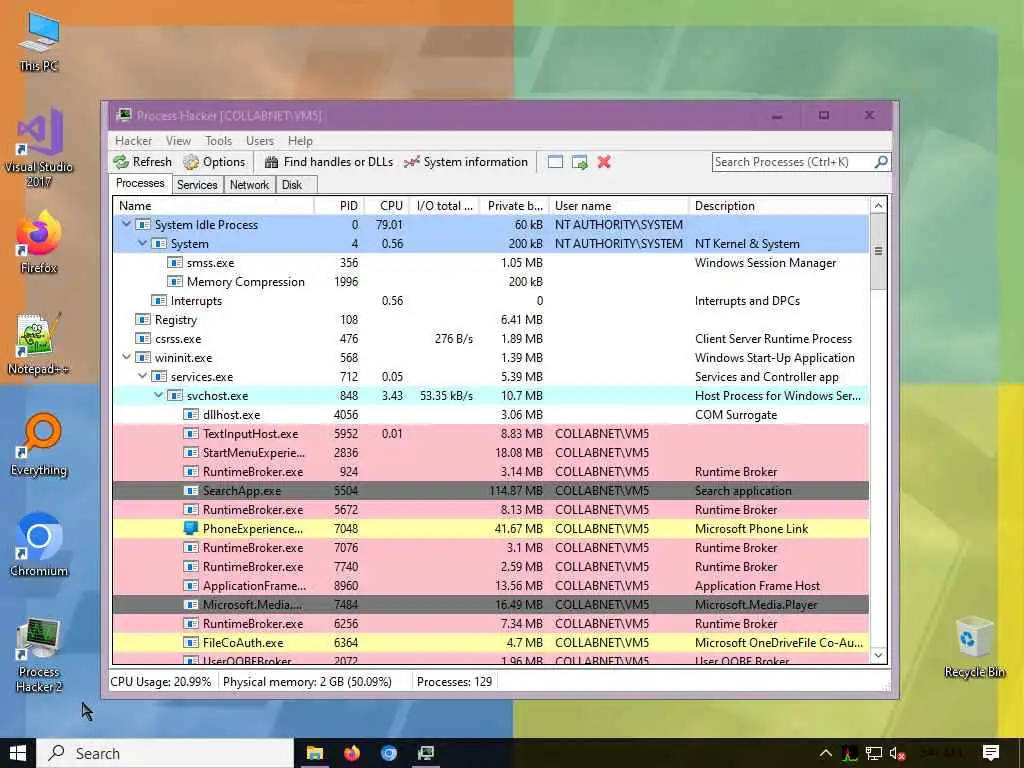Click the Microsoft Phone Link description
The image size is (1024, 768).
point(751,528)
